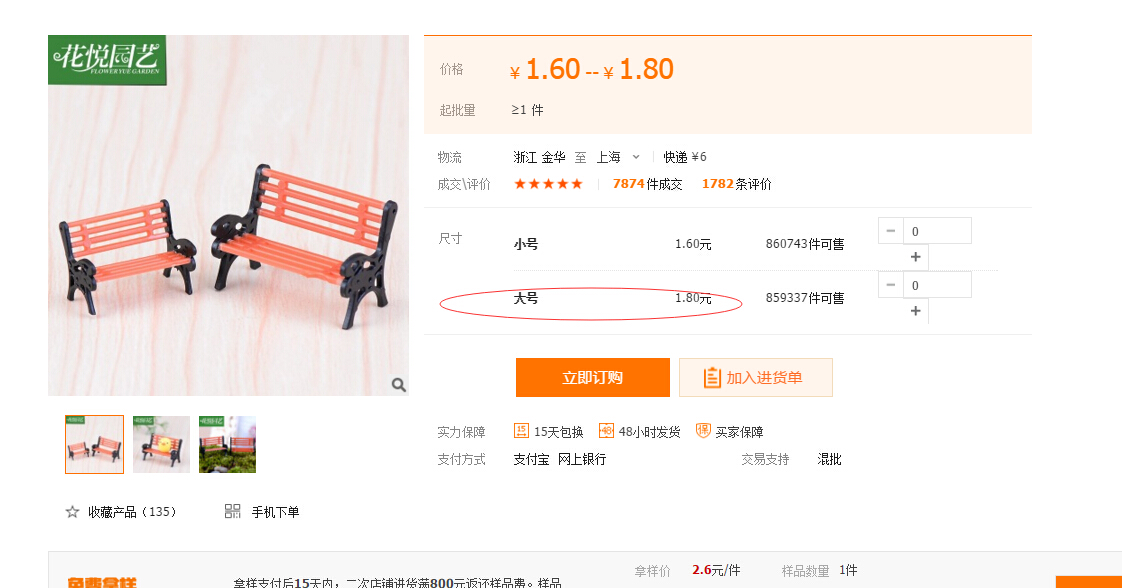Screen dimensions: 1122x588
Task: Select the second product thumbnail with chick
Action: (162, 444)
